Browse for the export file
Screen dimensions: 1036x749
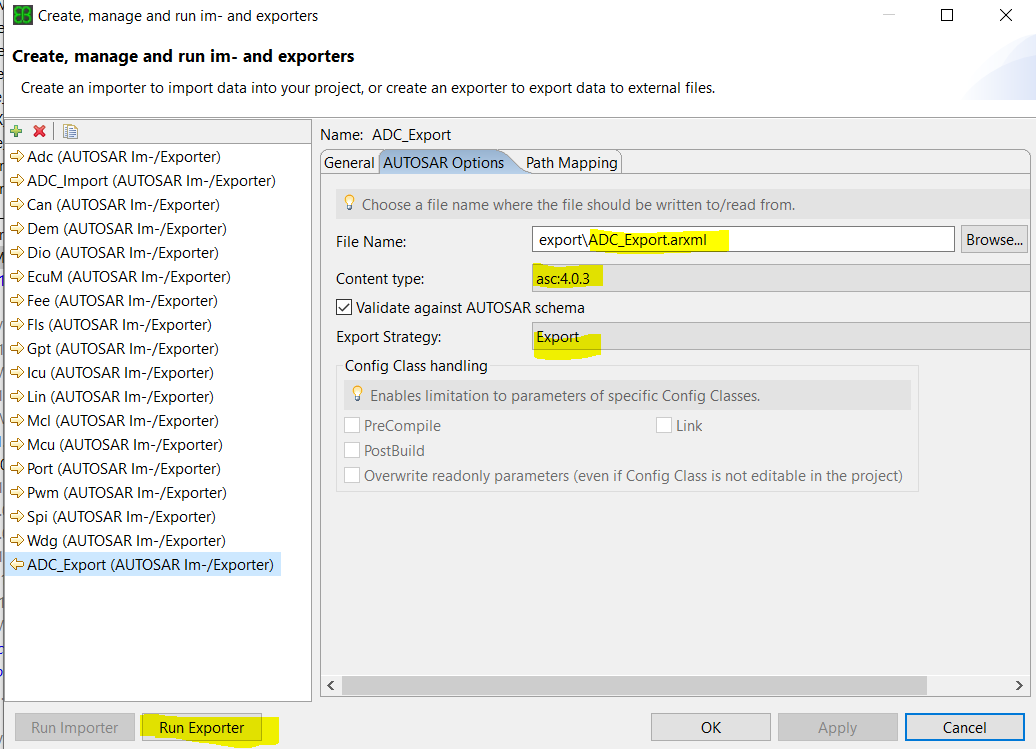994,240
